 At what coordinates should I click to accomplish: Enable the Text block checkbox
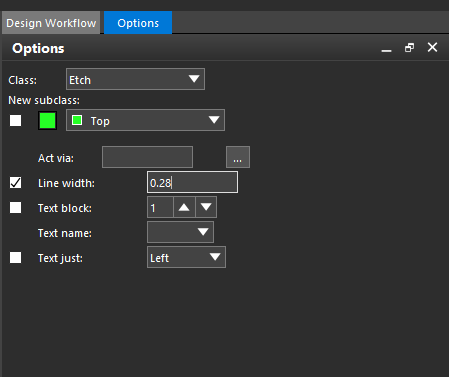coord(15,208)
